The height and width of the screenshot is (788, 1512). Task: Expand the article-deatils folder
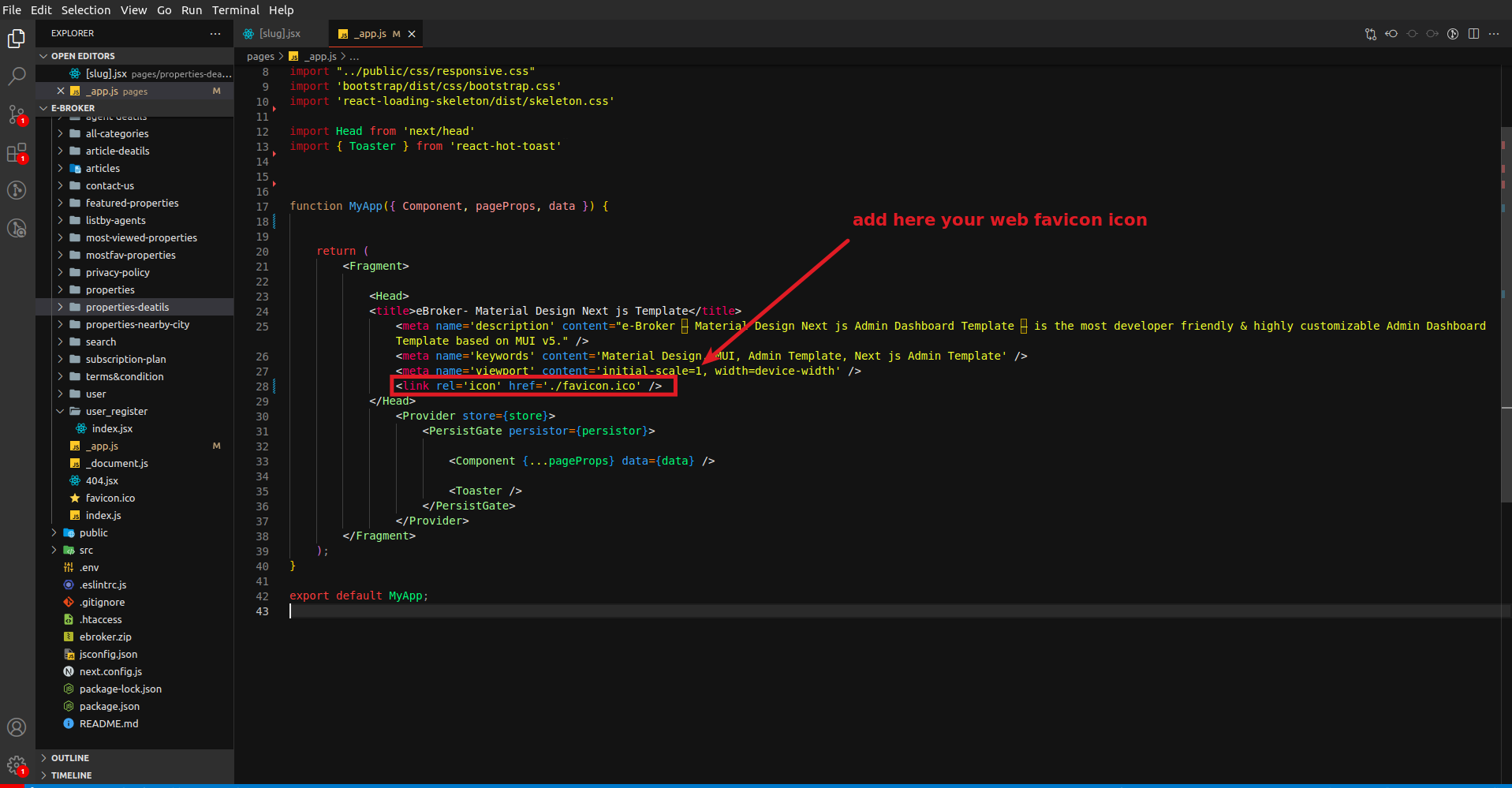coord(134,151)
